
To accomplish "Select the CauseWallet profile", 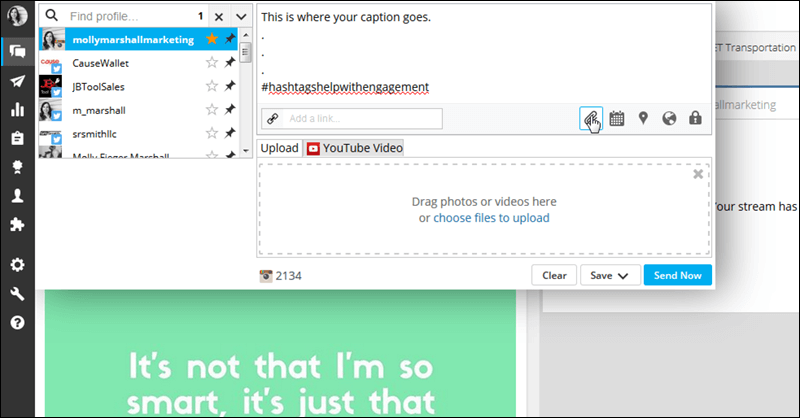I will point(100,63).
